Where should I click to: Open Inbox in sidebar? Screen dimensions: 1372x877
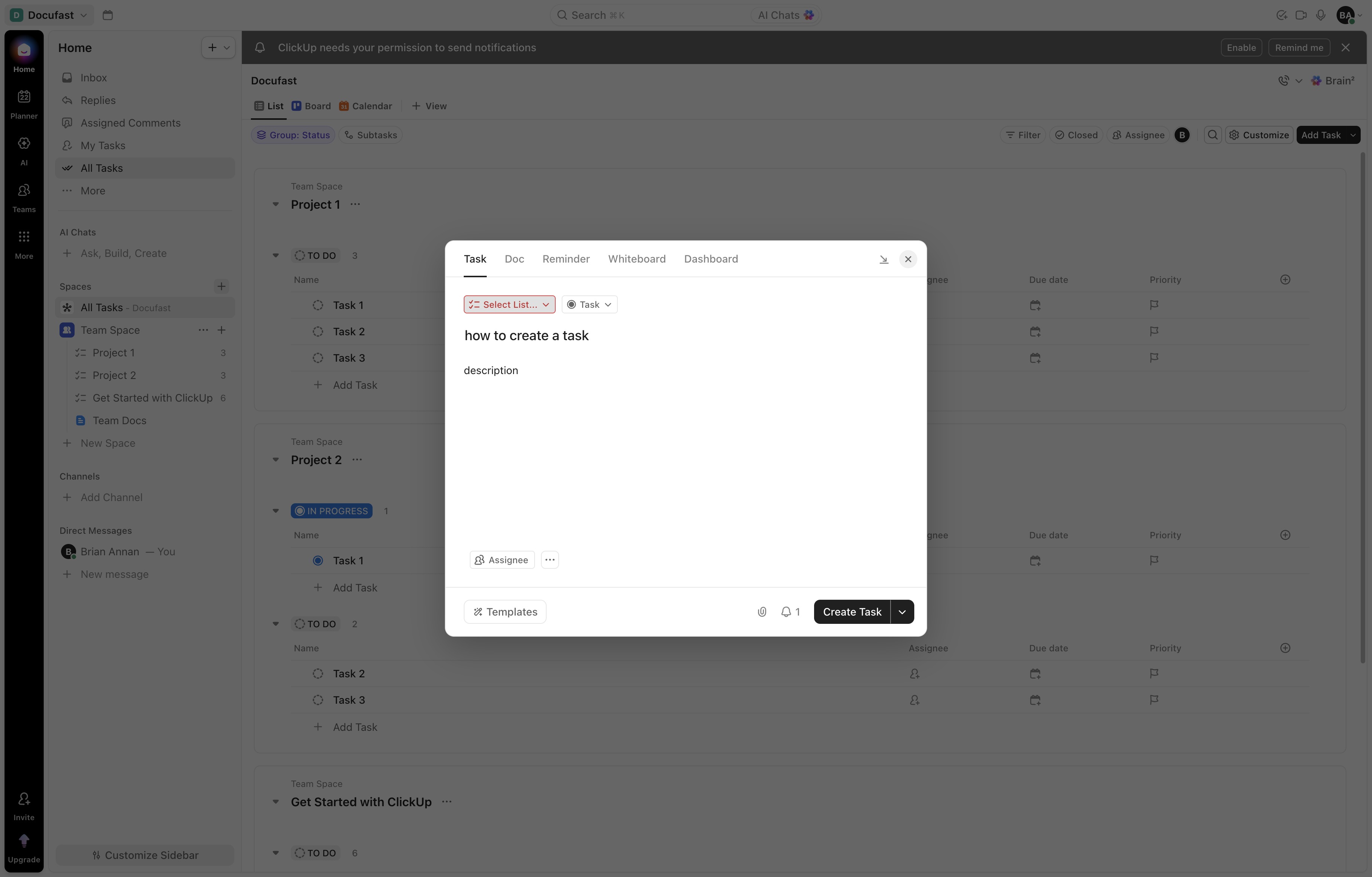[x=145, y=78]
